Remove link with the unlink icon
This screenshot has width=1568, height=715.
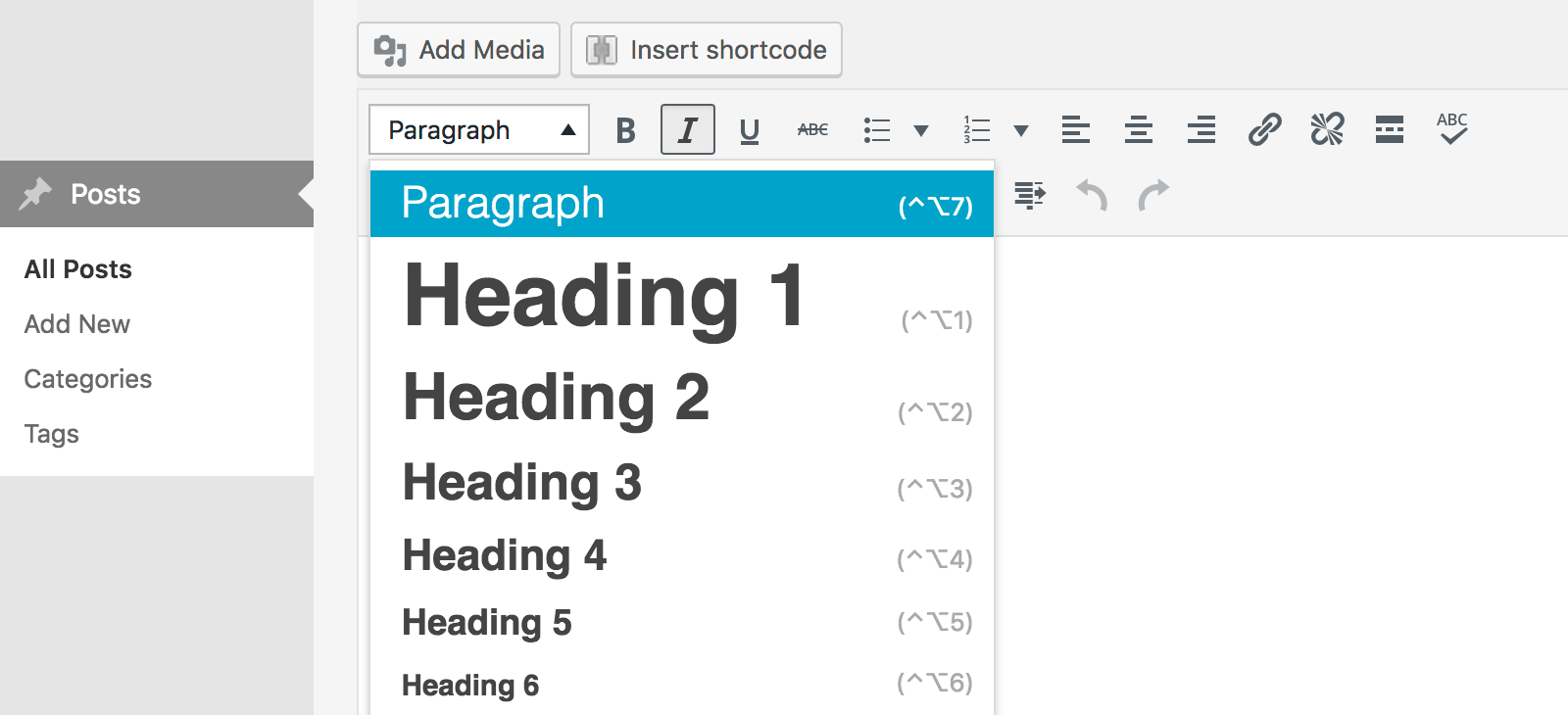[x=1327, y=129]
